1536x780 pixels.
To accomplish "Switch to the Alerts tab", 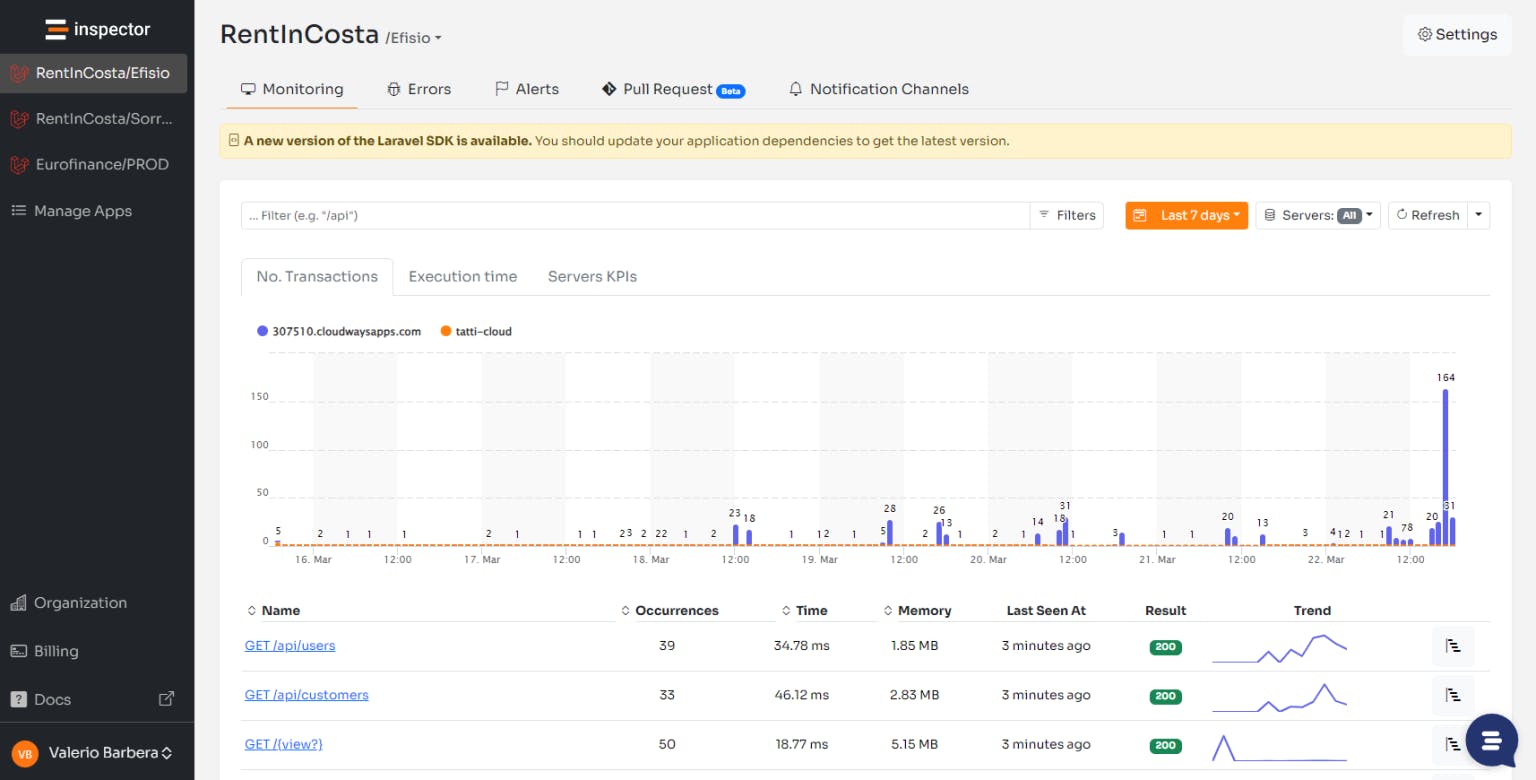I will (x=527, y=89).
